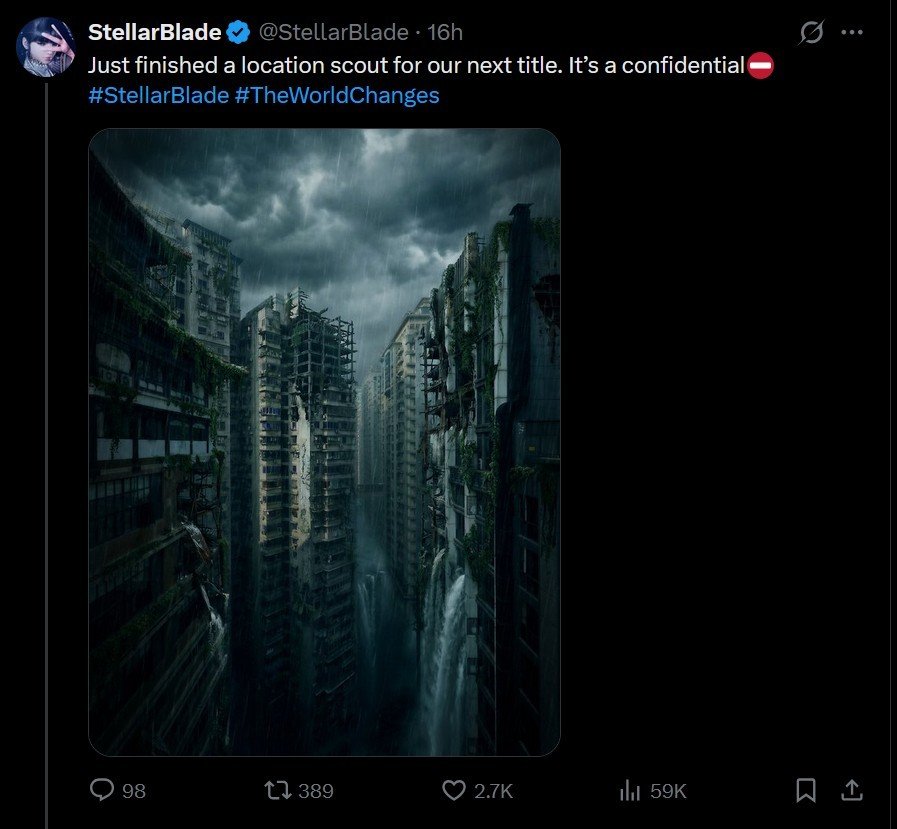Click the Grok slashed-circle icon

(811, 33)
